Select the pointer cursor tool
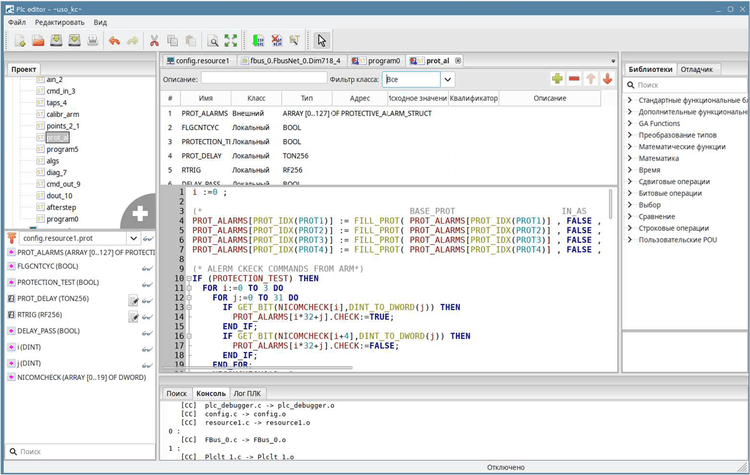Screen dimensions: 750x475 tap(321, 41)
